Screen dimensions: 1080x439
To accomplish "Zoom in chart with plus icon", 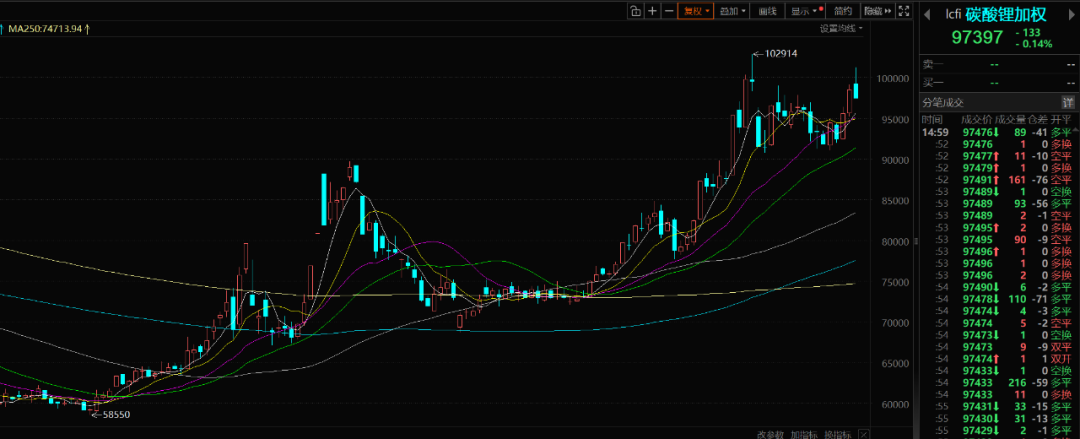I will click(652, 11).
